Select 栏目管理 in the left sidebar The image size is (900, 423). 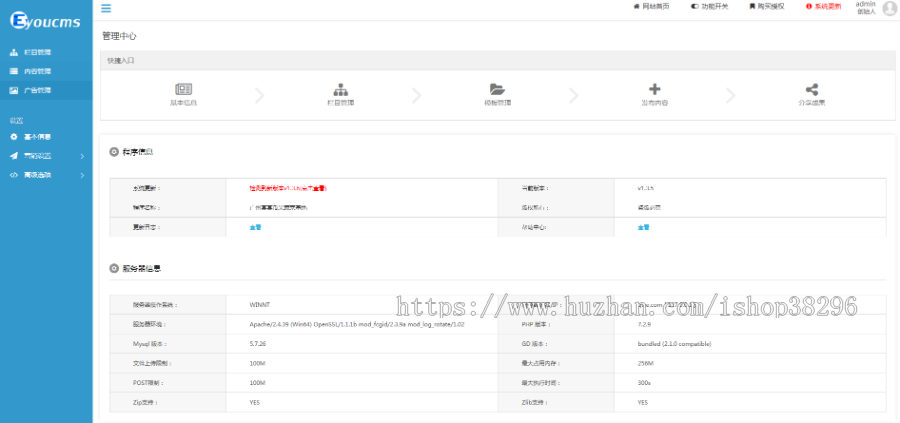coord(37,52)
